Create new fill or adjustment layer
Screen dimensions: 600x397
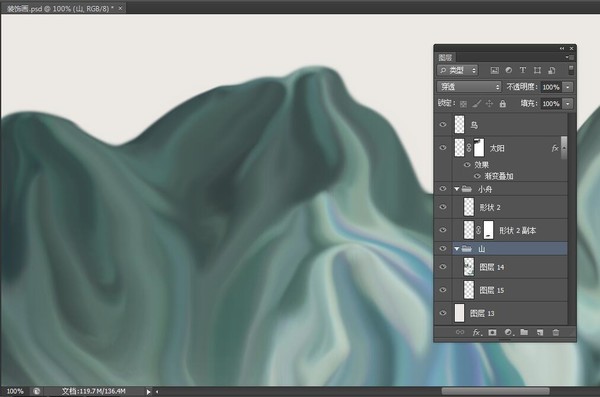[x=509, y=332]
